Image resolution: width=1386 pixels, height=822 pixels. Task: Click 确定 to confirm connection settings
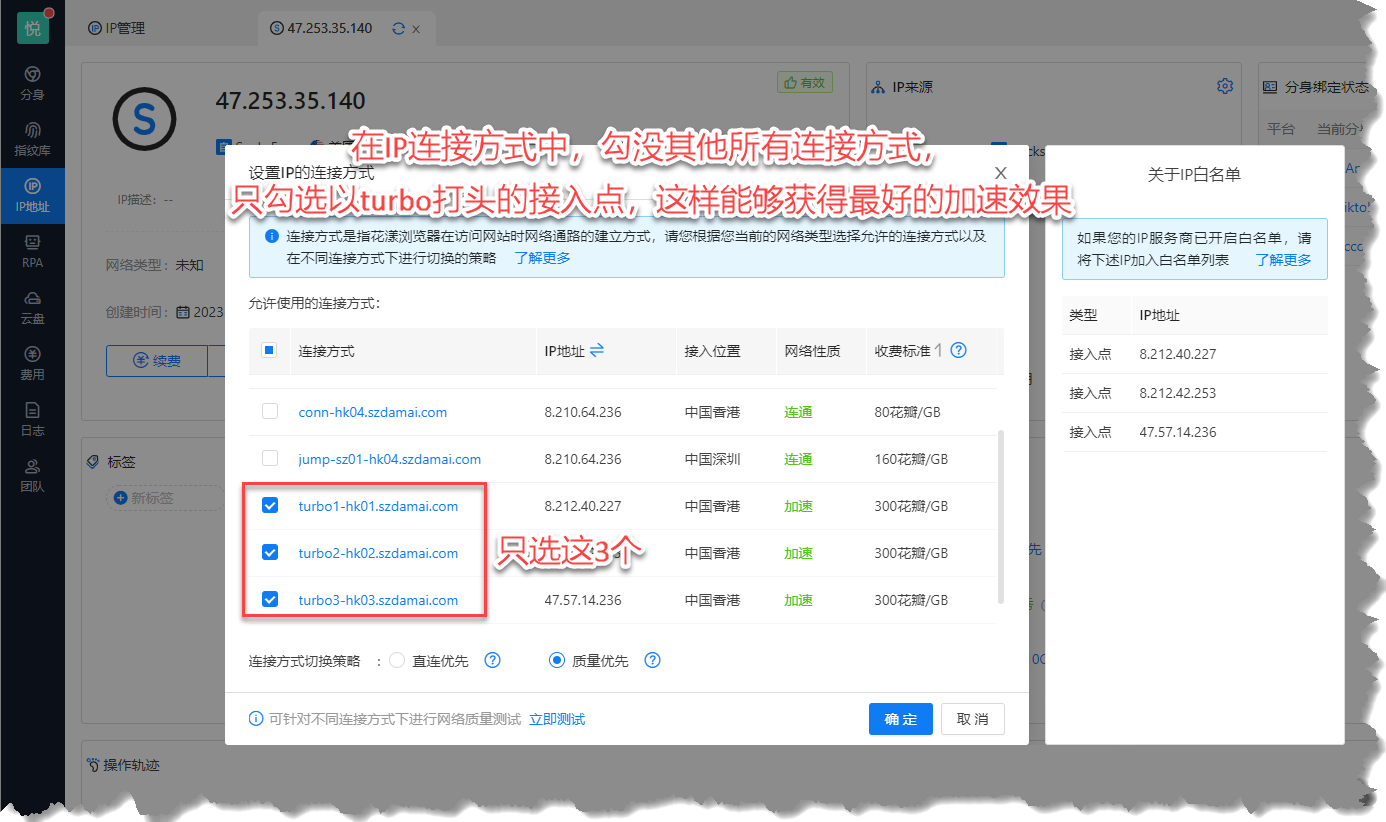pos(901,719)
